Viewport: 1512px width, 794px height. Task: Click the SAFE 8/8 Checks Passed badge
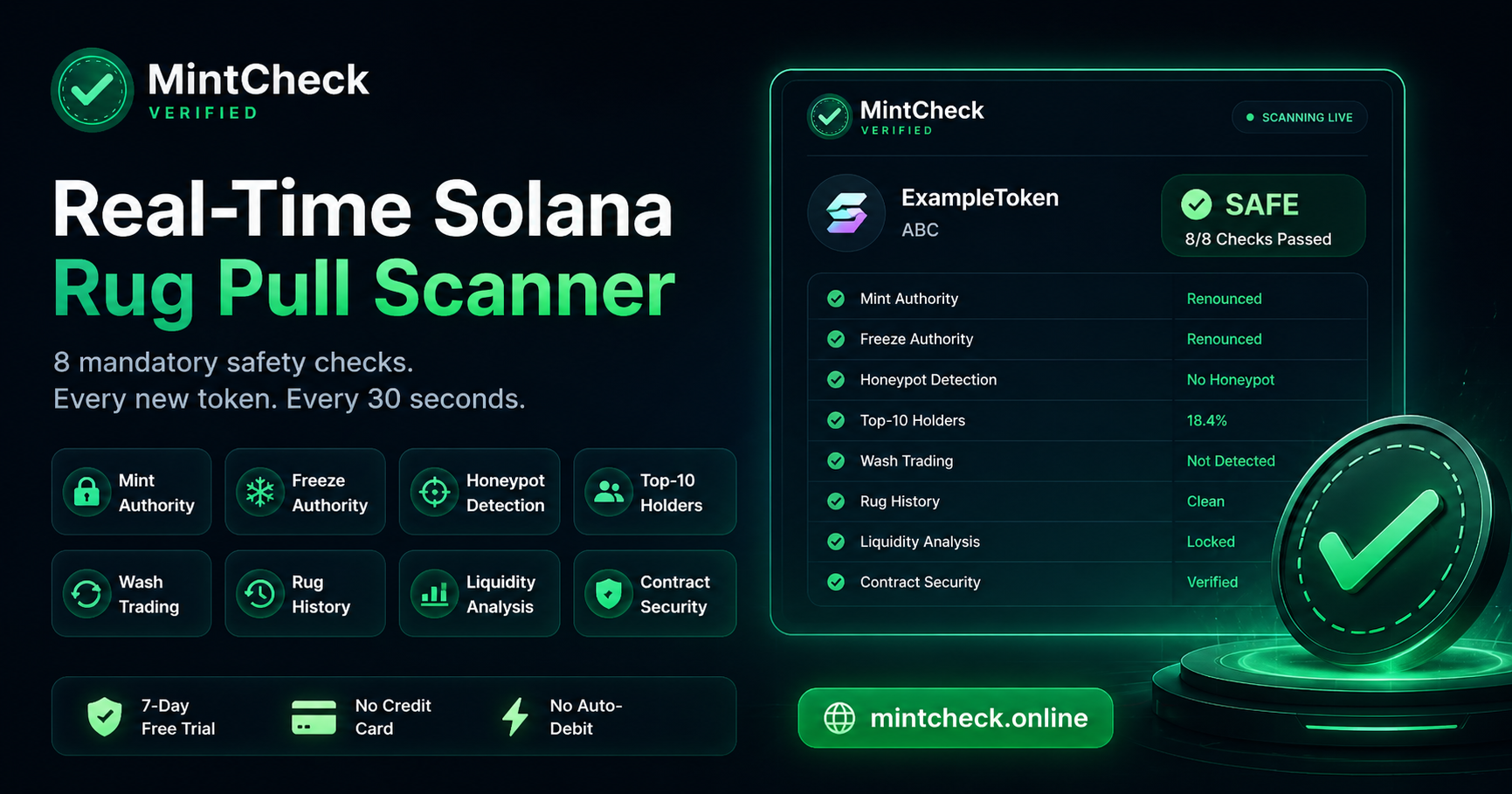(x=1263, y=216)
